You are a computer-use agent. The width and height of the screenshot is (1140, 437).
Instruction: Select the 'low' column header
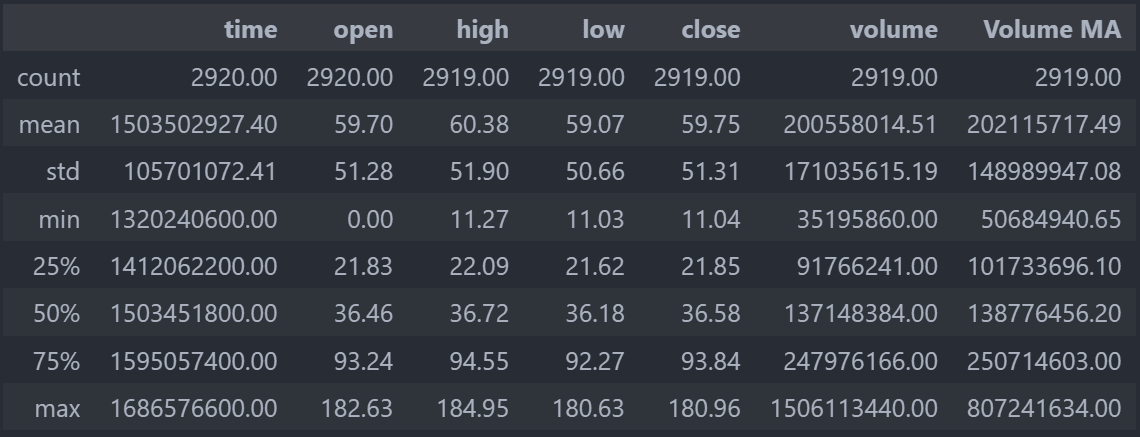[x=603, y=29]
